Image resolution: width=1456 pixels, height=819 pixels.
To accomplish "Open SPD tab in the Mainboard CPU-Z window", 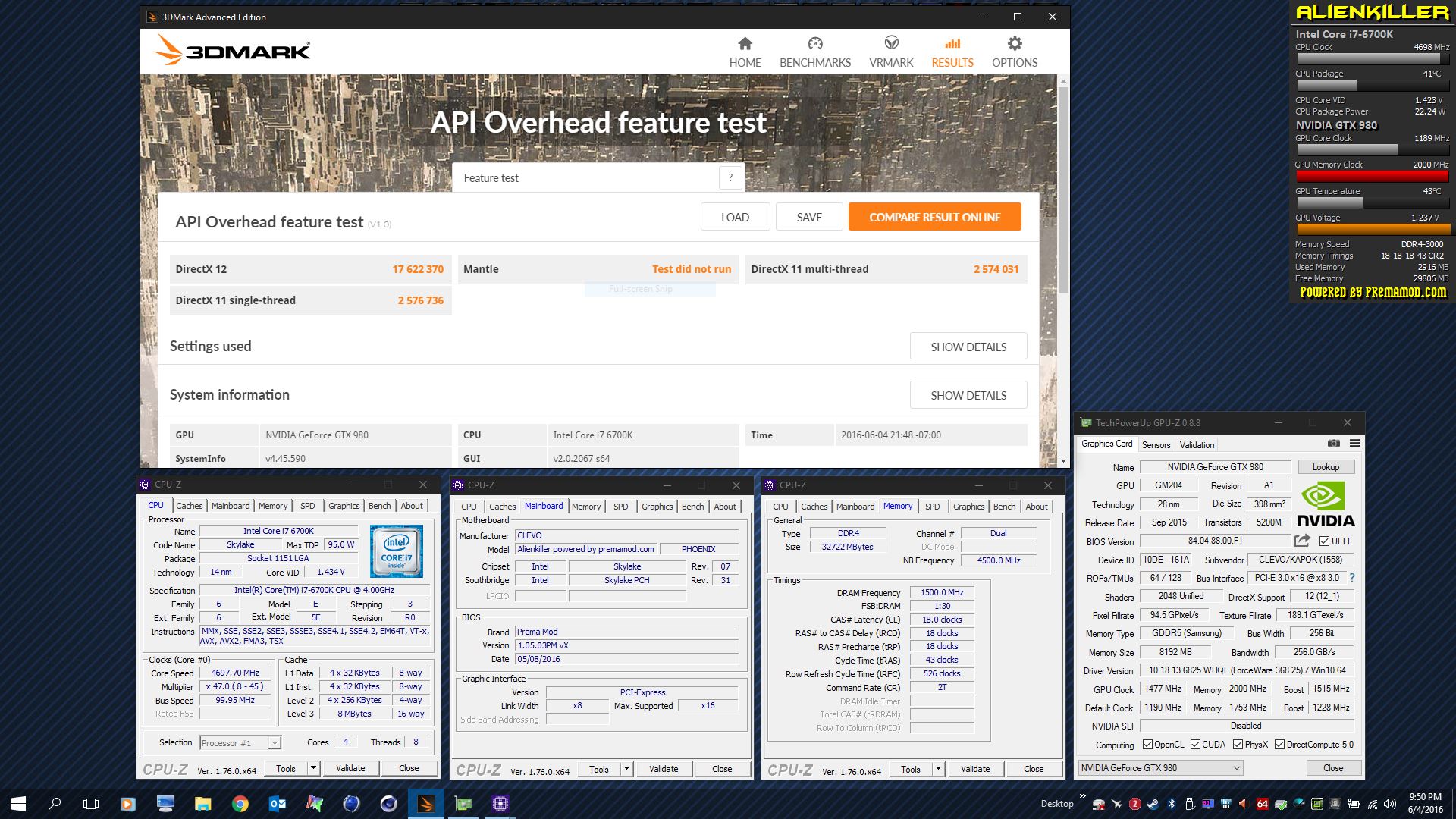I will pyautogui.click(x=620, y=507).
